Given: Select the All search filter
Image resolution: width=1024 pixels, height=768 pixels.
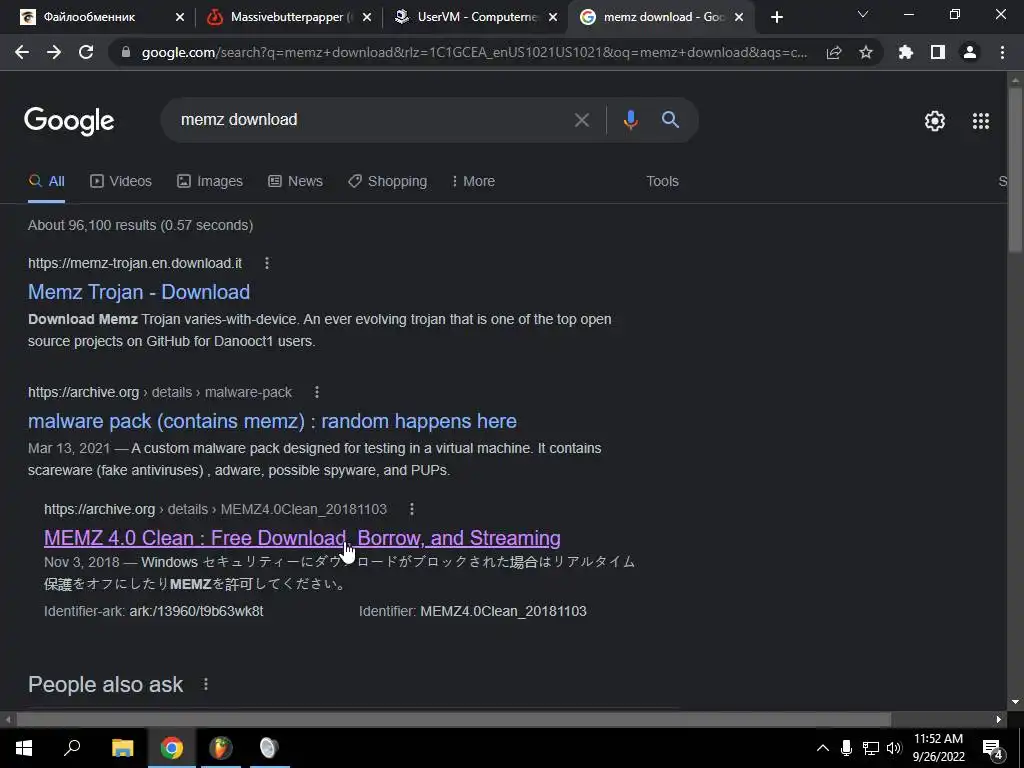Looking at the screenshot, I should tap(46, 182).
